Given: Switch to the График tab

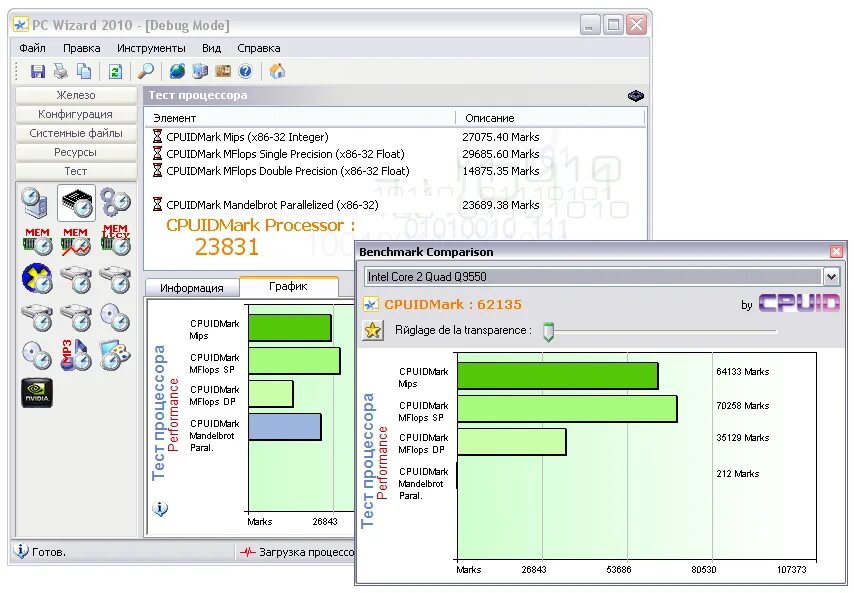Looking at the screenshot, I should (288, 286).
